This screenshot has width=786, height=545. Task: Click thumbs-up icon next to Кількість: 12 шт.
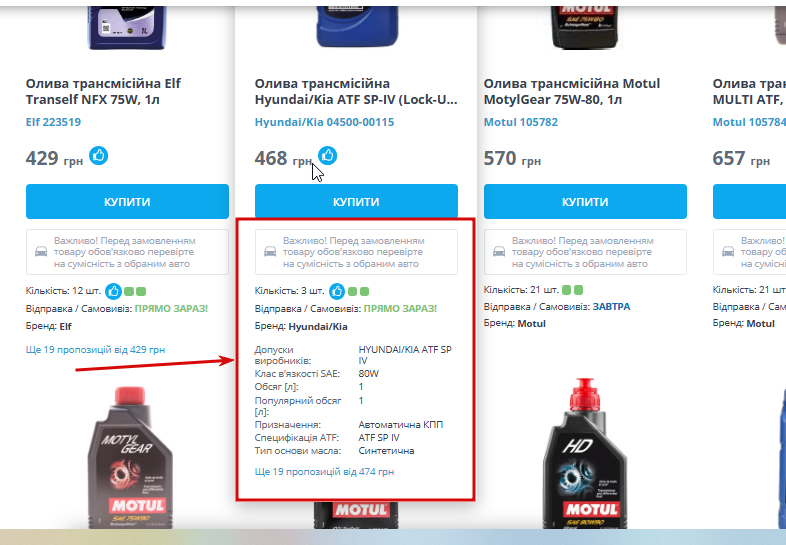coord(114,291)
